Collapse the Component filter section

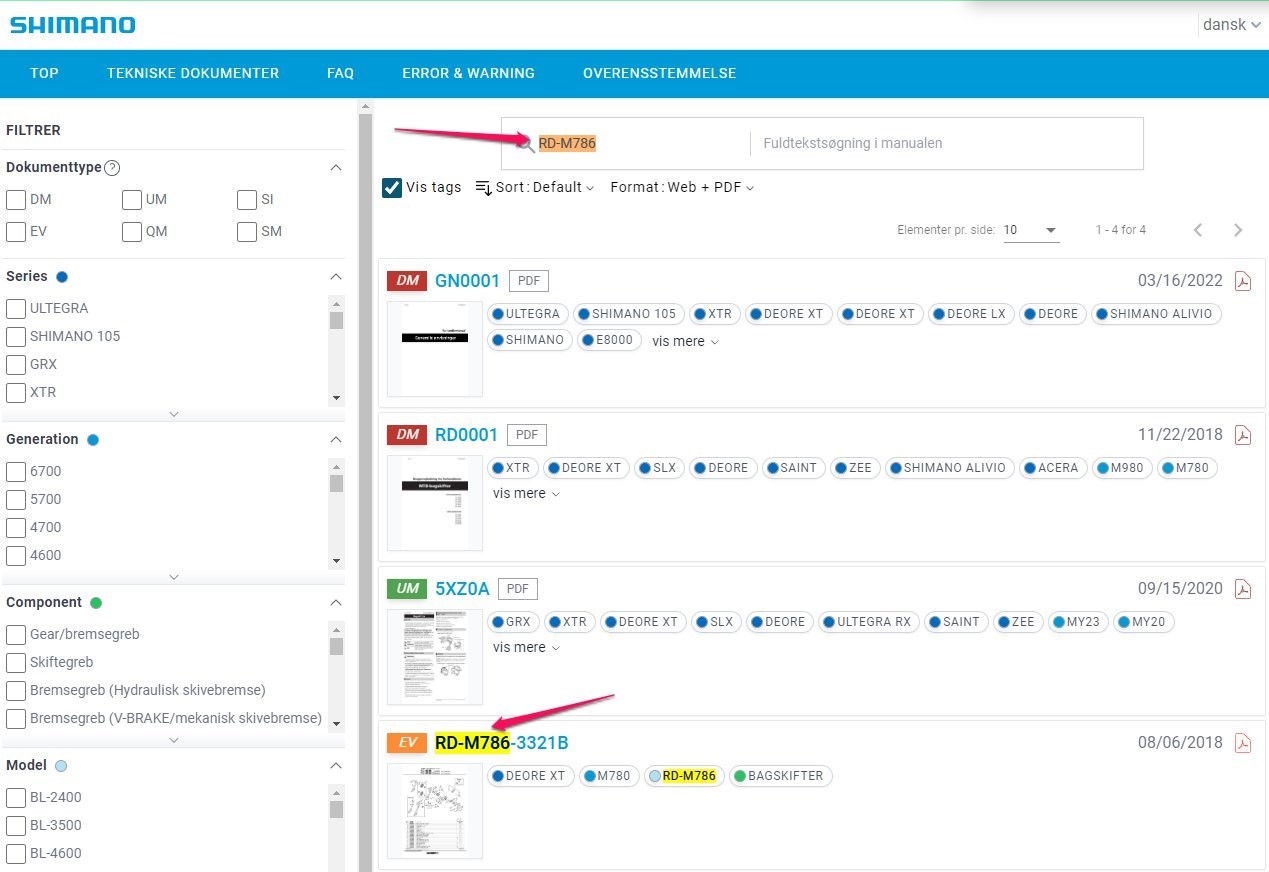(x=336, y=603)
